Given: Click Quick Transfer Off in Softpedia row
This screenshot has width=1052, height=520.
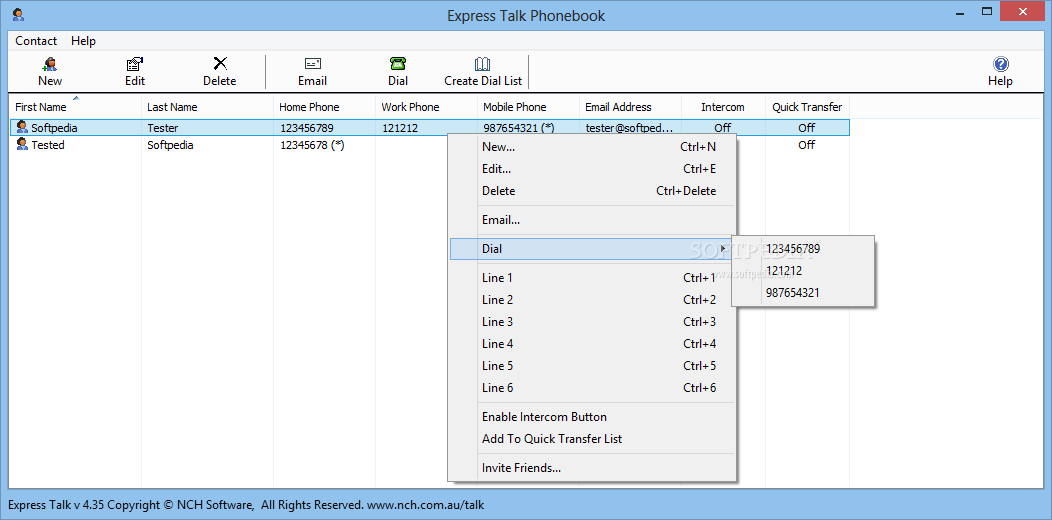Looking at the screenshot, I should [806, 127].
